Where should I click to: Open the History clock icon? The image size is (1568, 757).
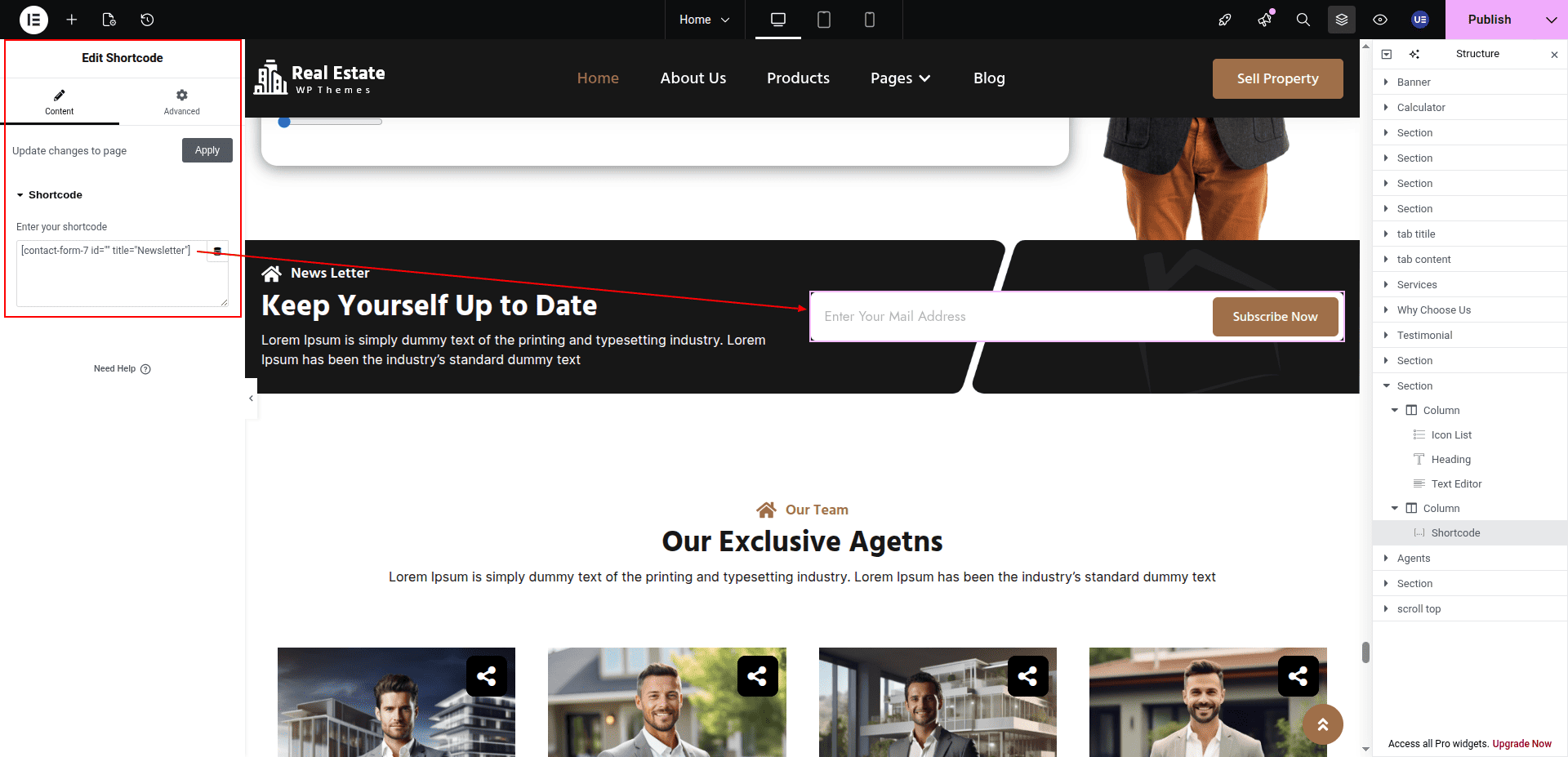tap(147, 20)
